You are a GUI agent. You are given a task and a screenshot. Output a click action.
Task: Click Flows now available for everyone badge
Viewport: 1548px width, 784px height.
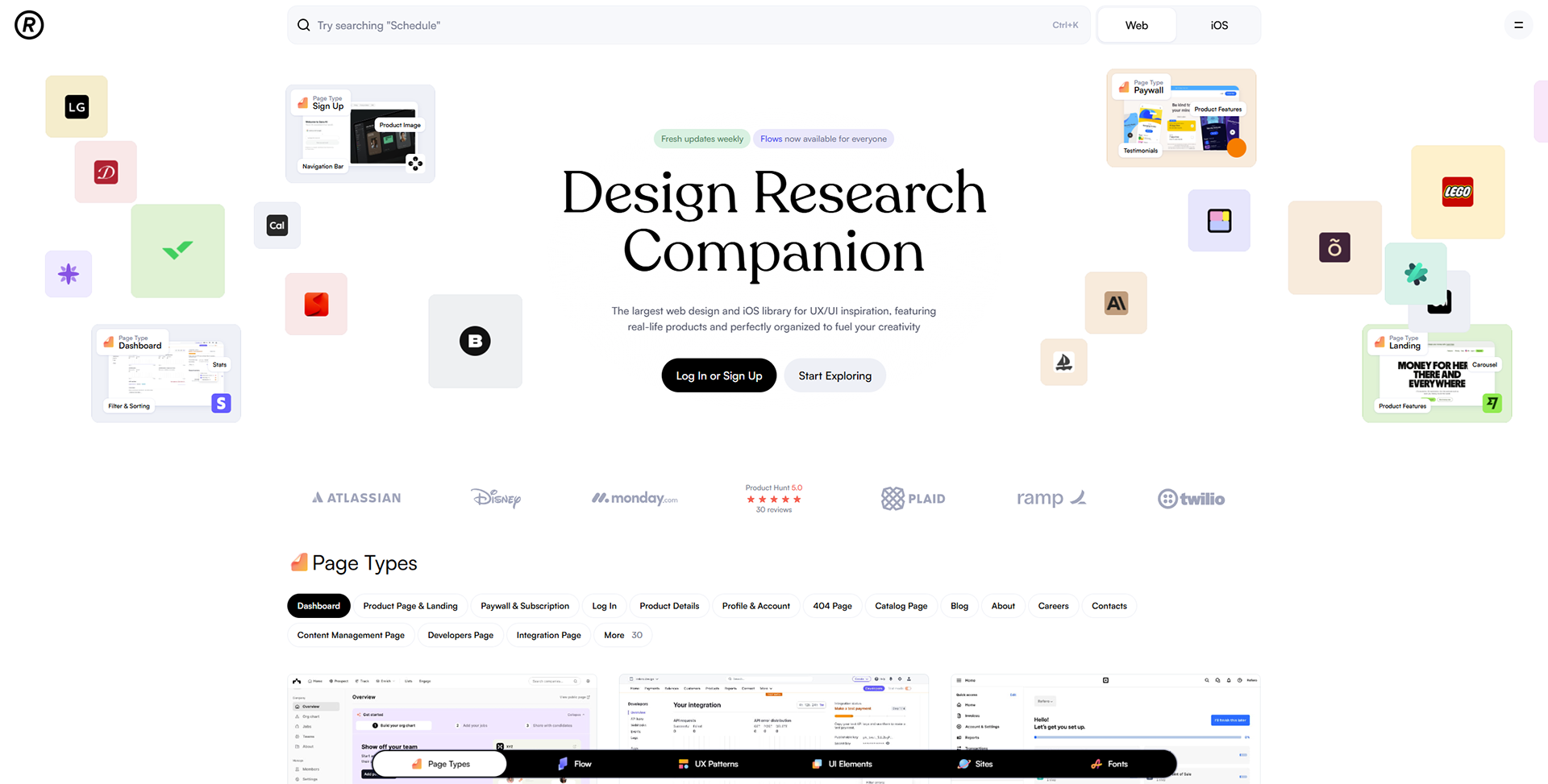click(823, 139)
